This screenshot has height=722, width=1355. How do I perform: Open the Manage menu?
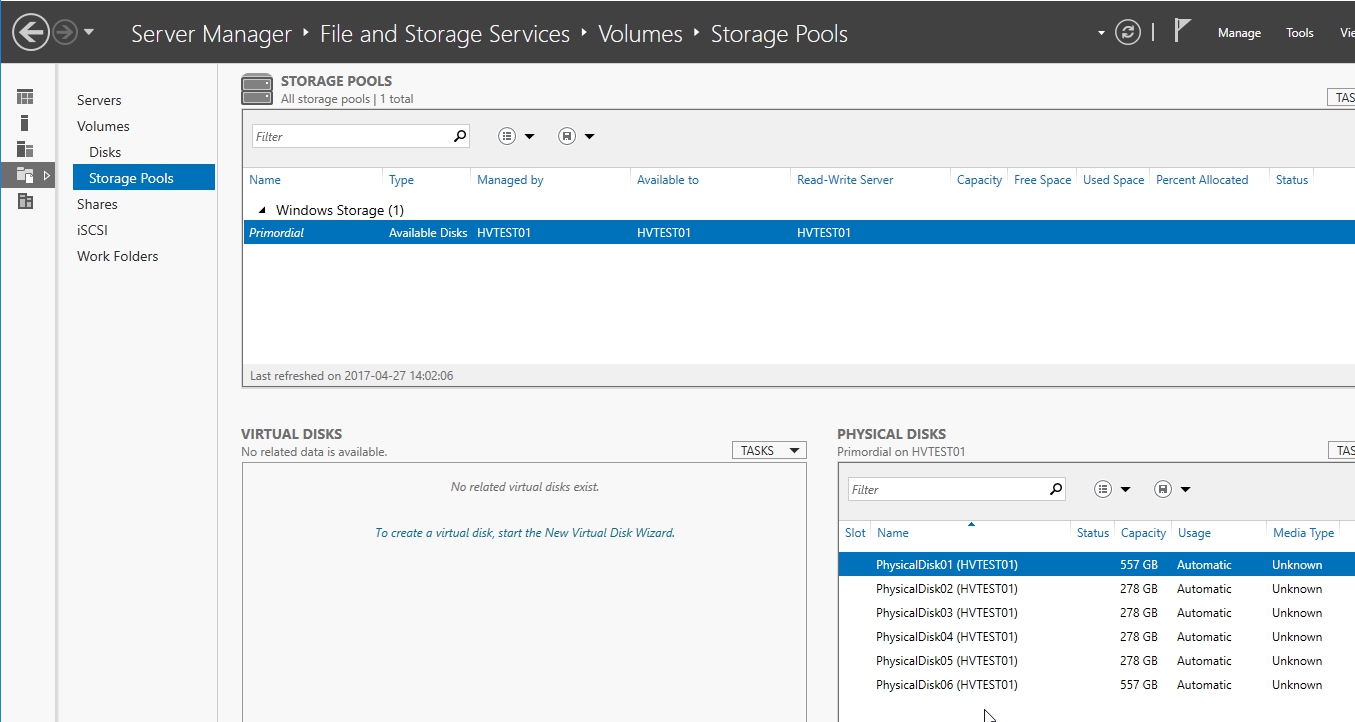tap(1239, 32)
